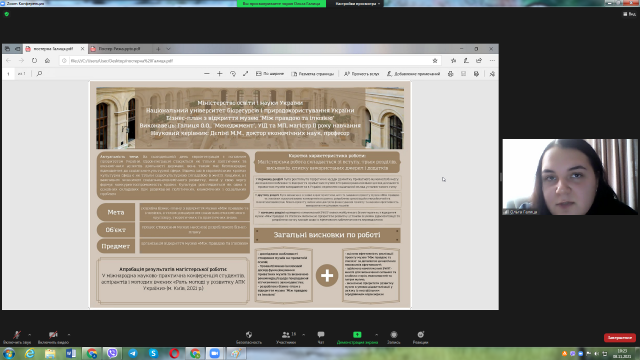Screen dimensions: 640x360
Task: Zoom in the PDF
Action: click(220, 74)
